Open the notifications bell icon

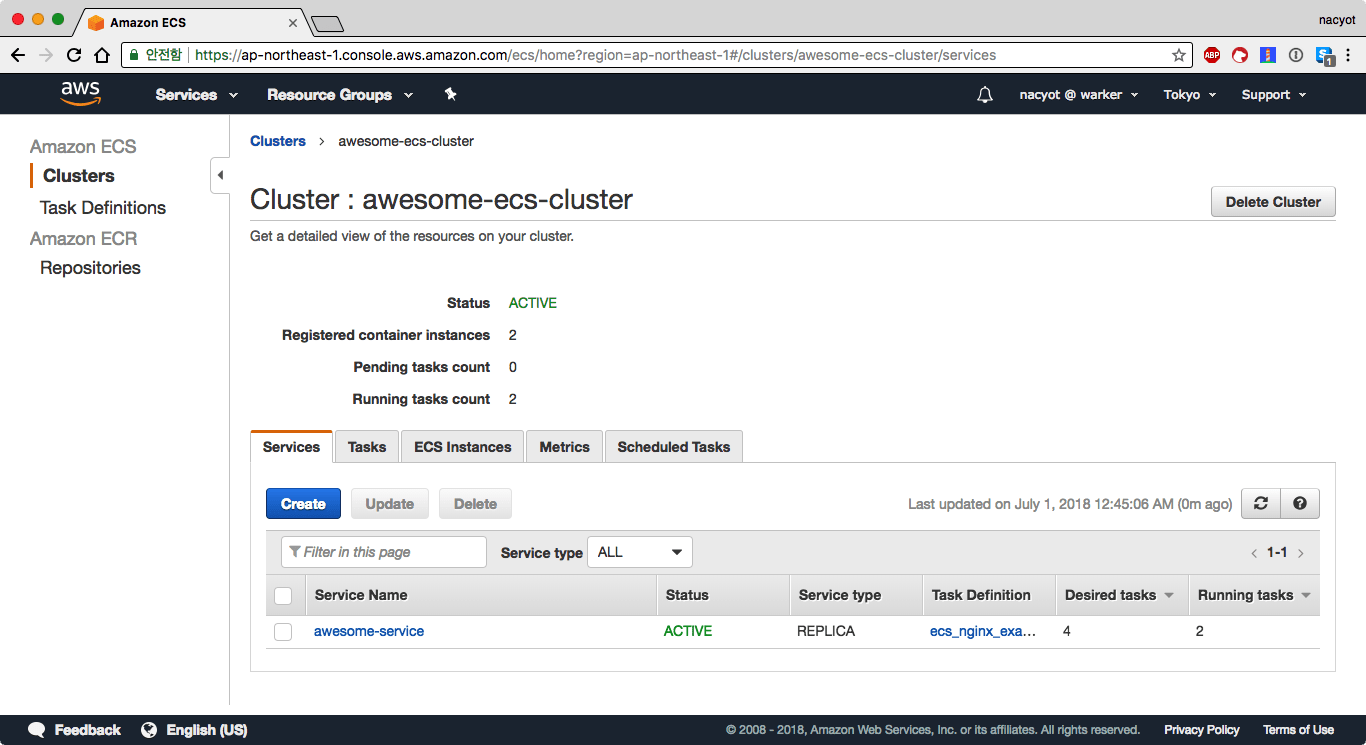tap(985, 95)
